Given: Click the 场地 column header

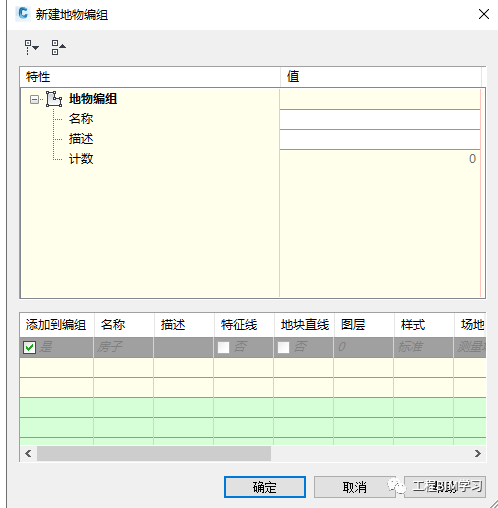Looking at the screenshot, I should (470, 325).
